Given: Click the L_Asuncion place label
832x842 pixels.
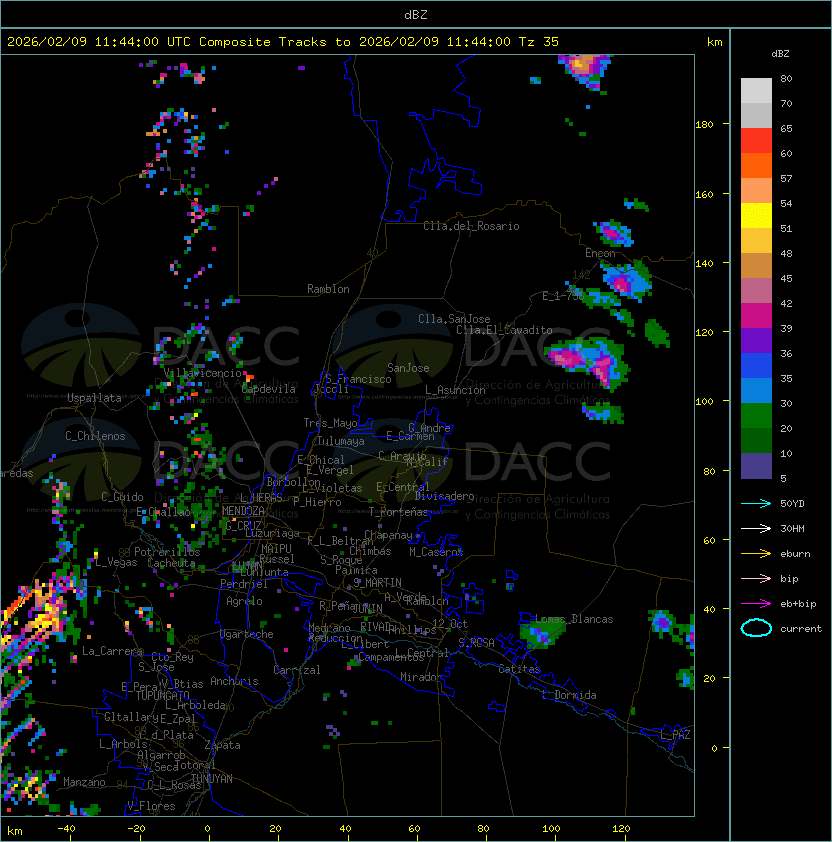Looking at the screenshot, I should [x=455, y=390].
